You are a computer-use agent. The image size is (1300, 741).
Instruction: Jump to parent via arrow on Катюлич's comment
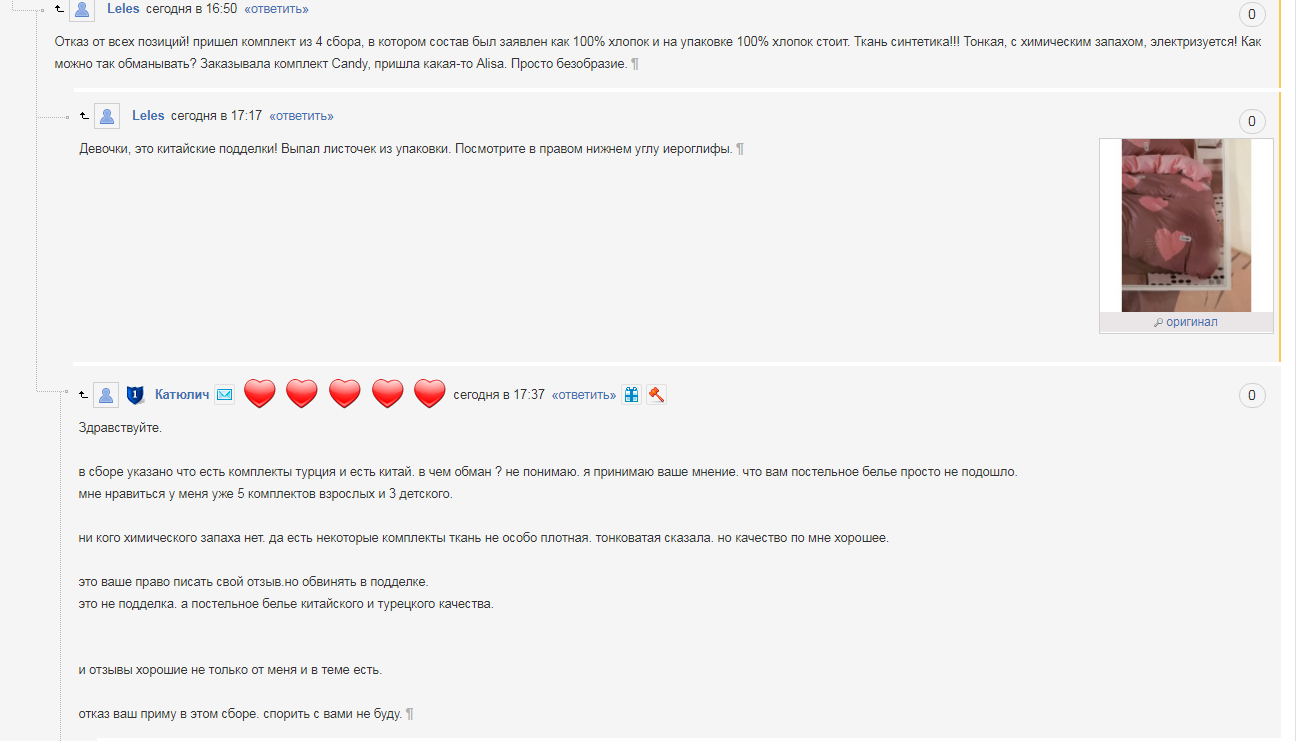click(x=84, y=395)
